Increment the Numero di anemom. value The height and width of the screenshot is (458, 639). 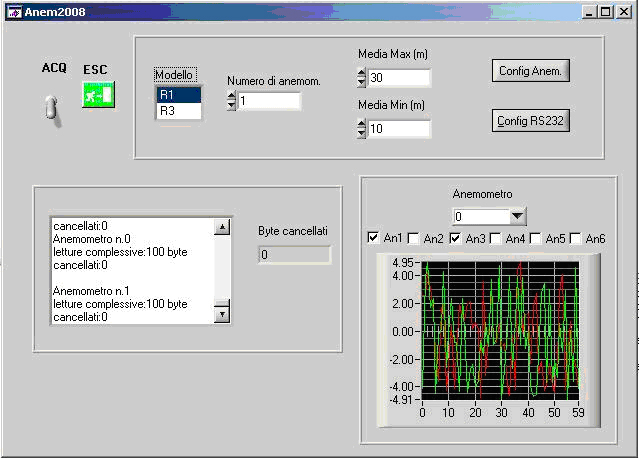[x=231, y=97]
